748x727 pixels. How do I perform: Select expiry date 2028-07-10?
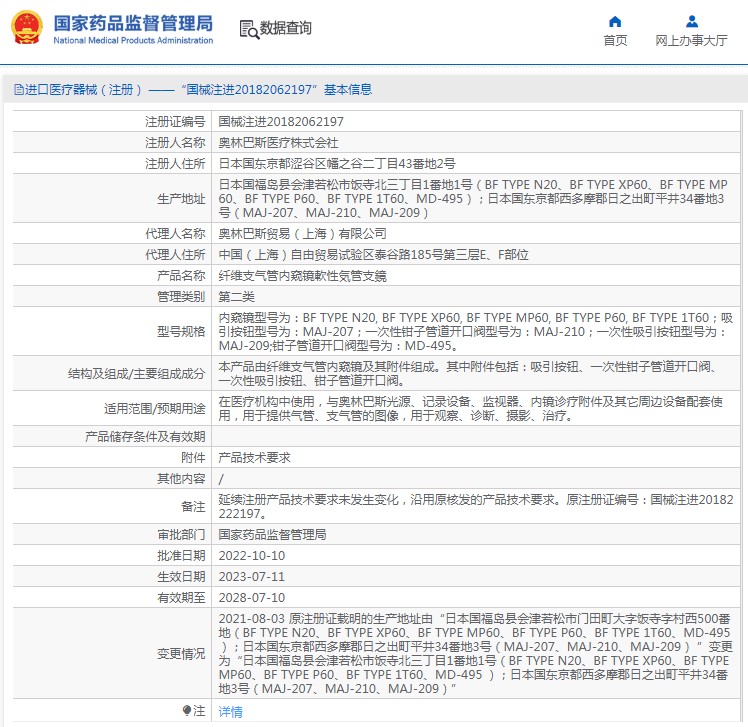(251, 598)
